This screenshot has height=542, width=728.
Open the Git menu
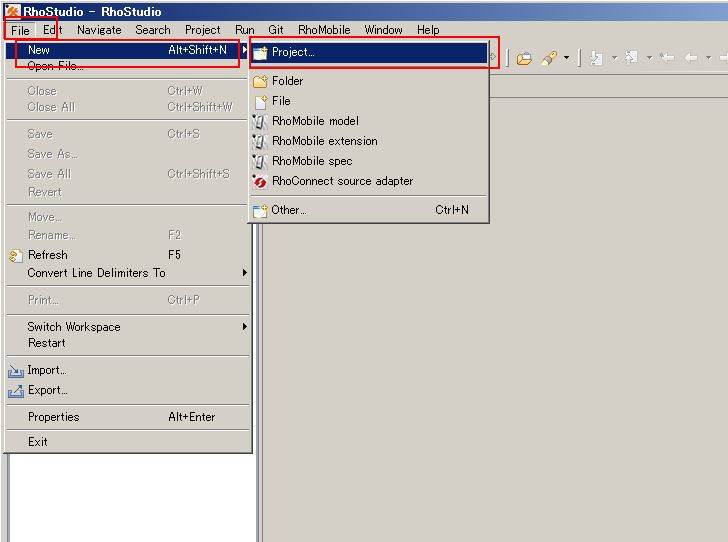(x=275, y=30)
